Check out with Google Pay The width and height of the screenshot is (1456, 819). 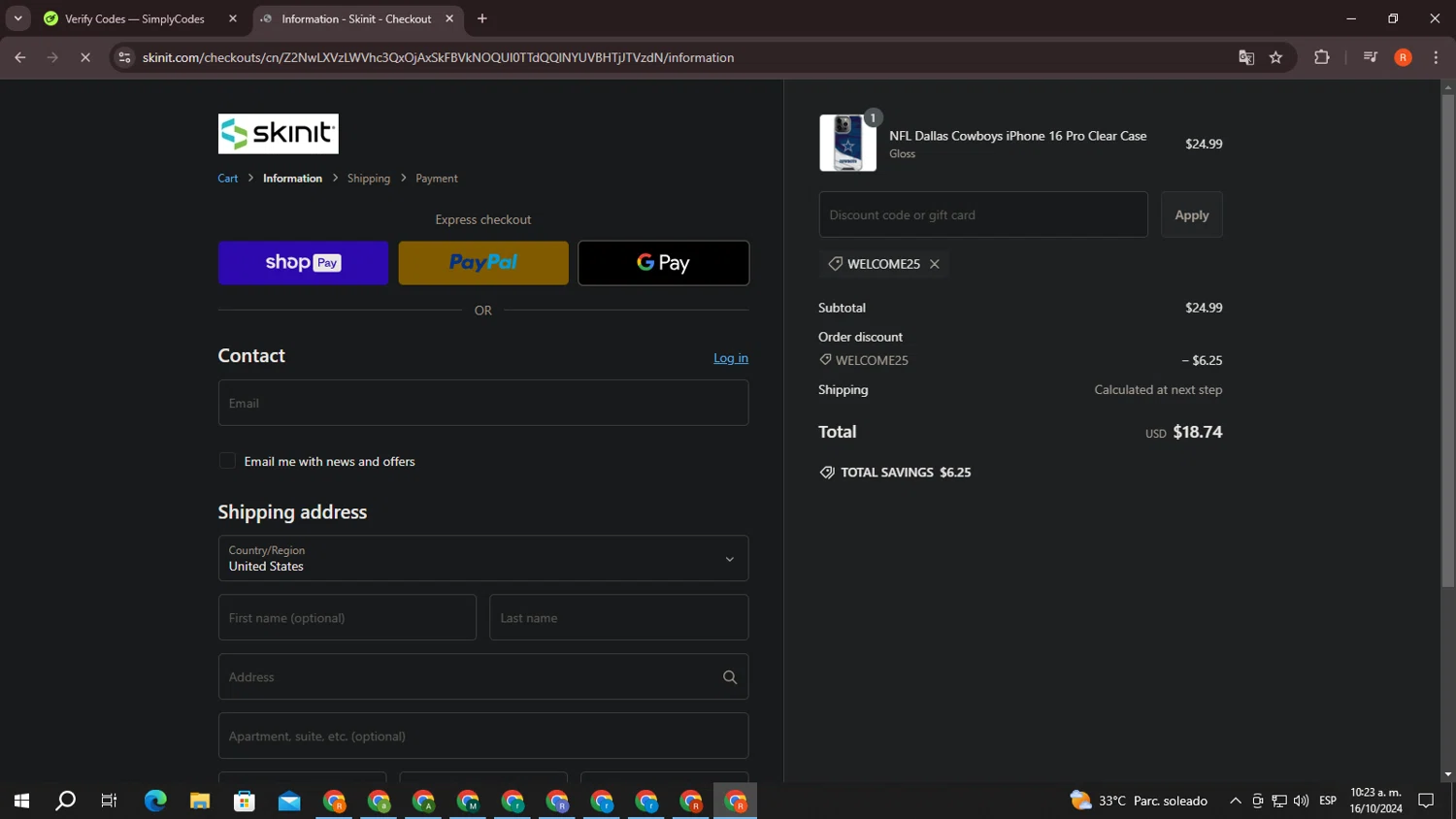point(664,263)
